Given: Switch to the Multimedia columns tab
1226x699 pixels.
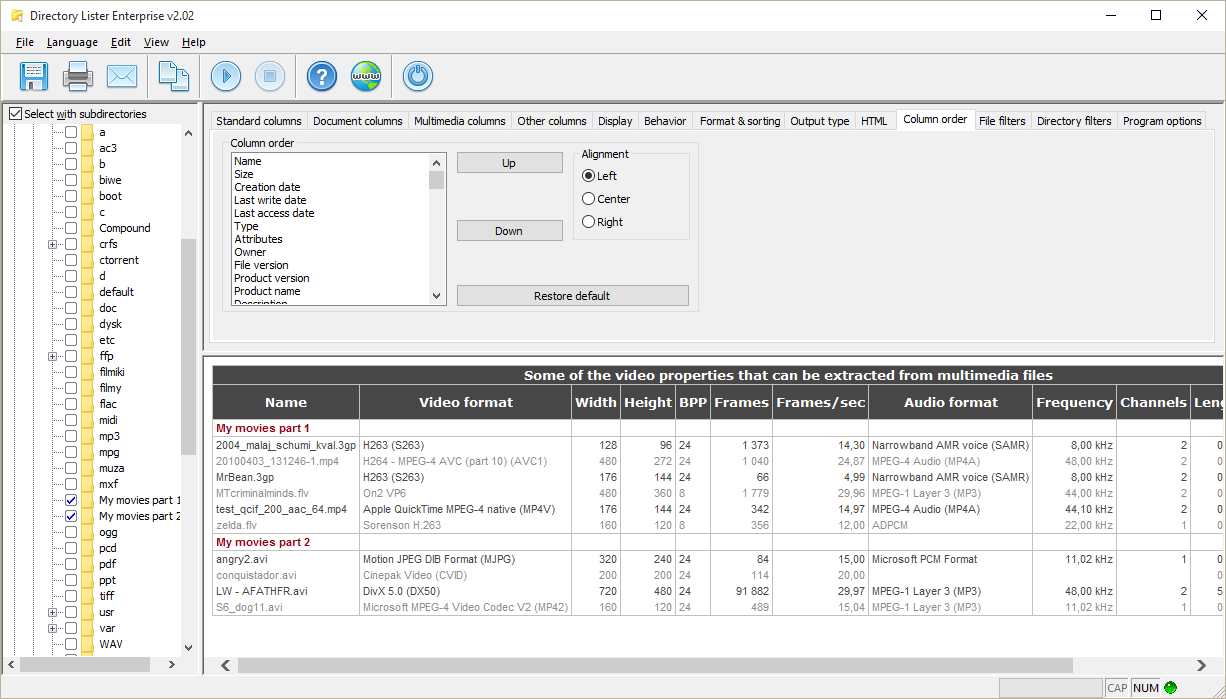Looking at the screenshot, I should point(459,121).
